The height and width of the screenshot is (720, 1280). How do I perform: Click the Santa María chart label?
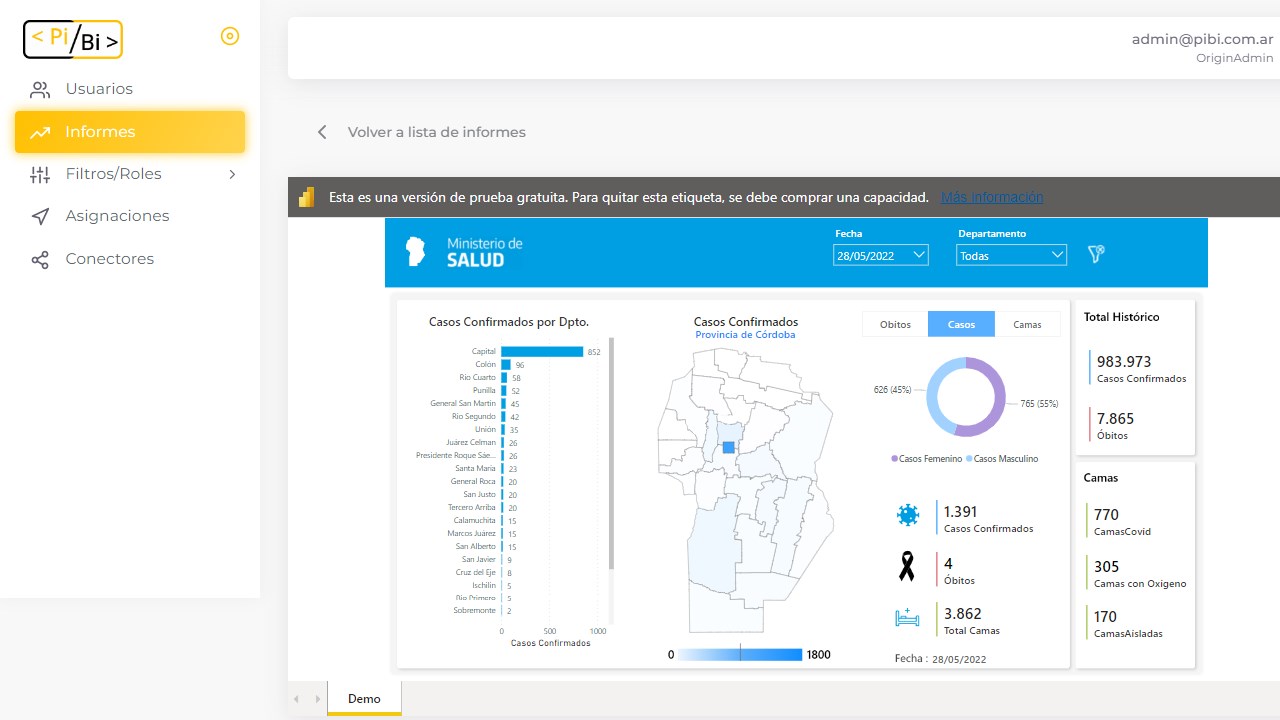pos(475,469)
